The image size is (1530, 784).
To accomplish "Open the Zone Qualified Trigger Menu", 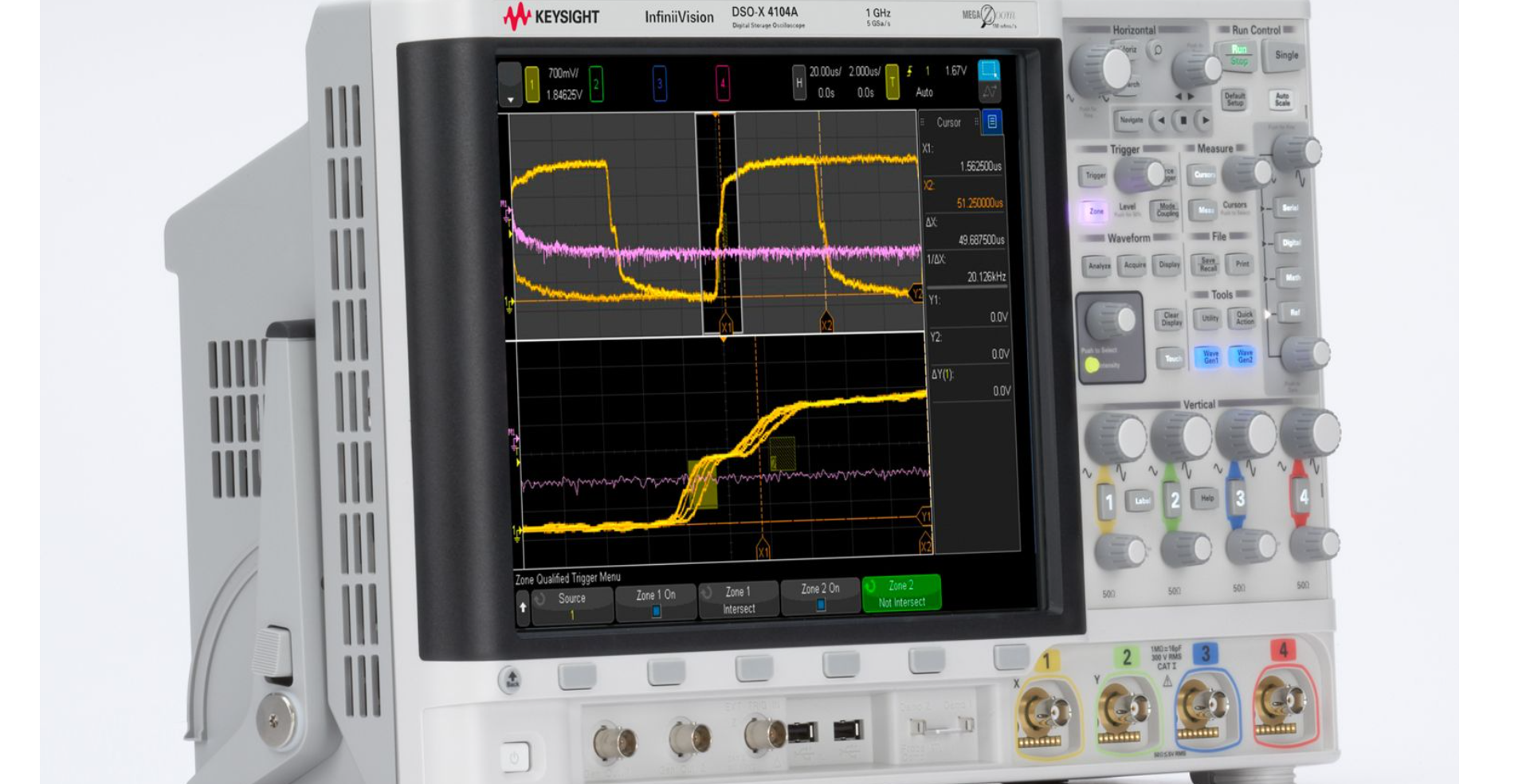I will [570, 578].
